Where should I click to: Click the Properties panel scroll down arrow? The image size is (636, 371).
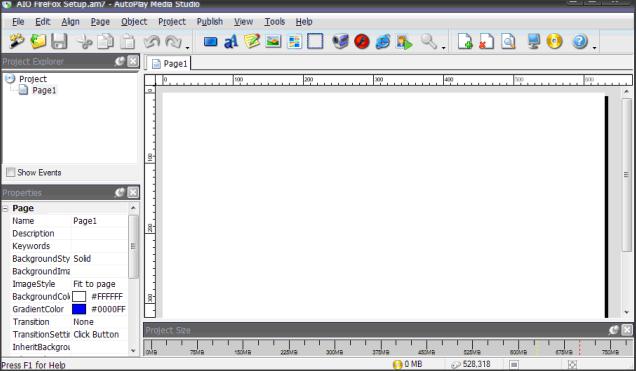(133, 351)
